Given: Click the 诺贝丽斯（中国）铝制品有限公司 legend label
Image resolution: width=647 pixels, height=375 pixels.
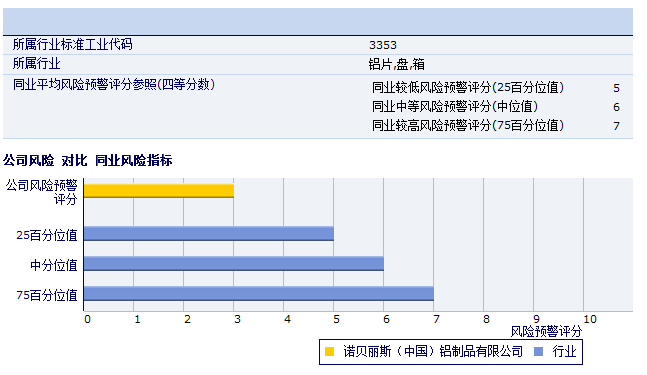Looking at the screenshot, I should [433, 351].
